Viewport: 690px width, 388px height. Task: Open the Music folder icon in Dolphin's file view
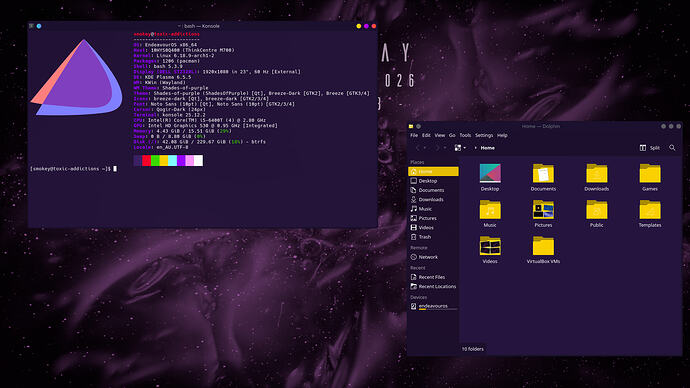pyautogui.click(x=490, y=210)
